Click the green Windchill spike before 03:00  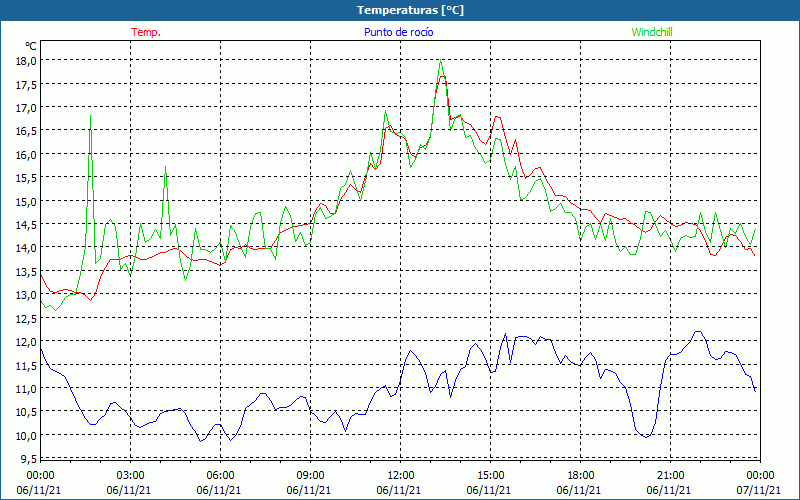[91, 118]
